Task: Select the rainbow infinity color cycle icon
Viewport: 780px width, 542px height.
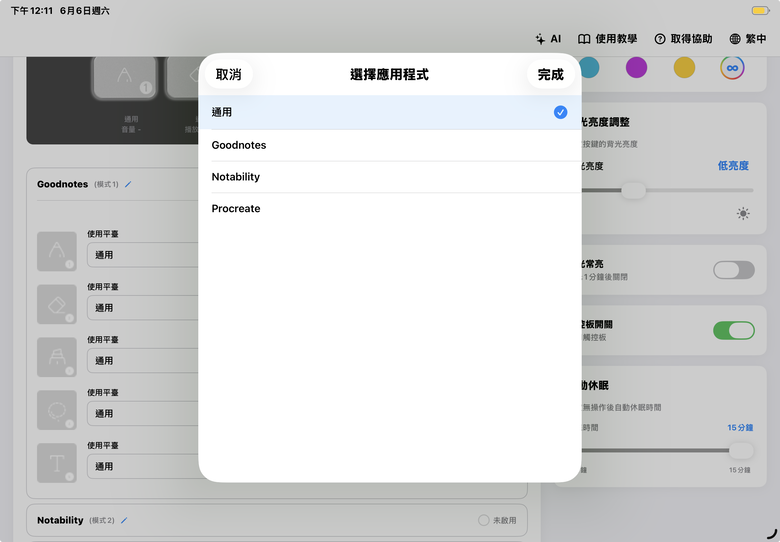Action: click(x=732, y=68)
